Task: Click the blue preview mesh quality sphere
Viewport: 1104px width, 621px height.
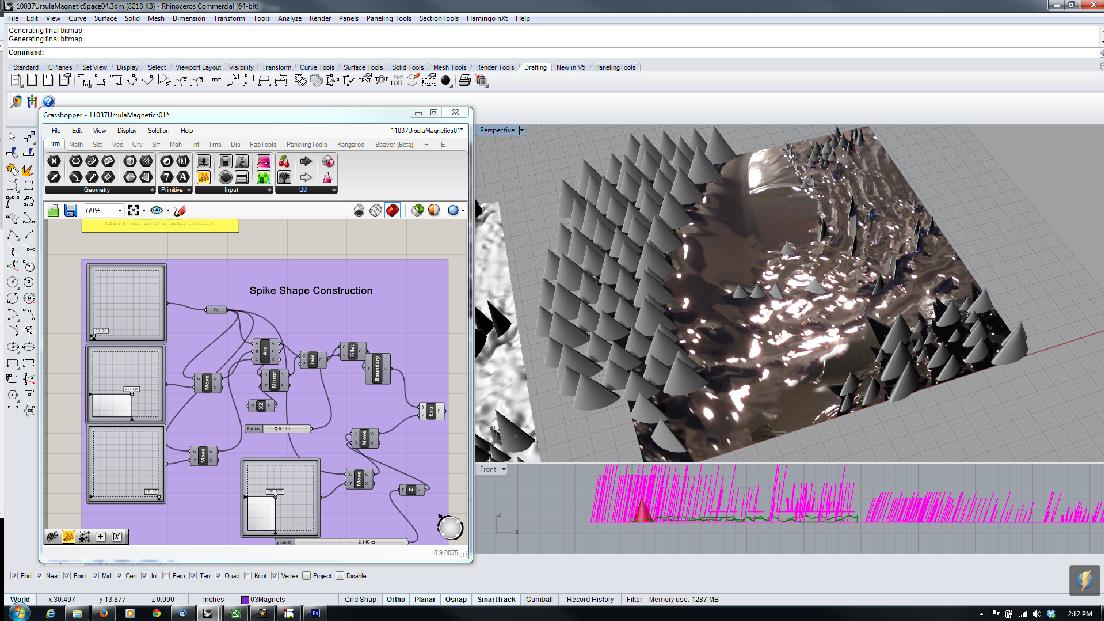Action: [453, 211]
